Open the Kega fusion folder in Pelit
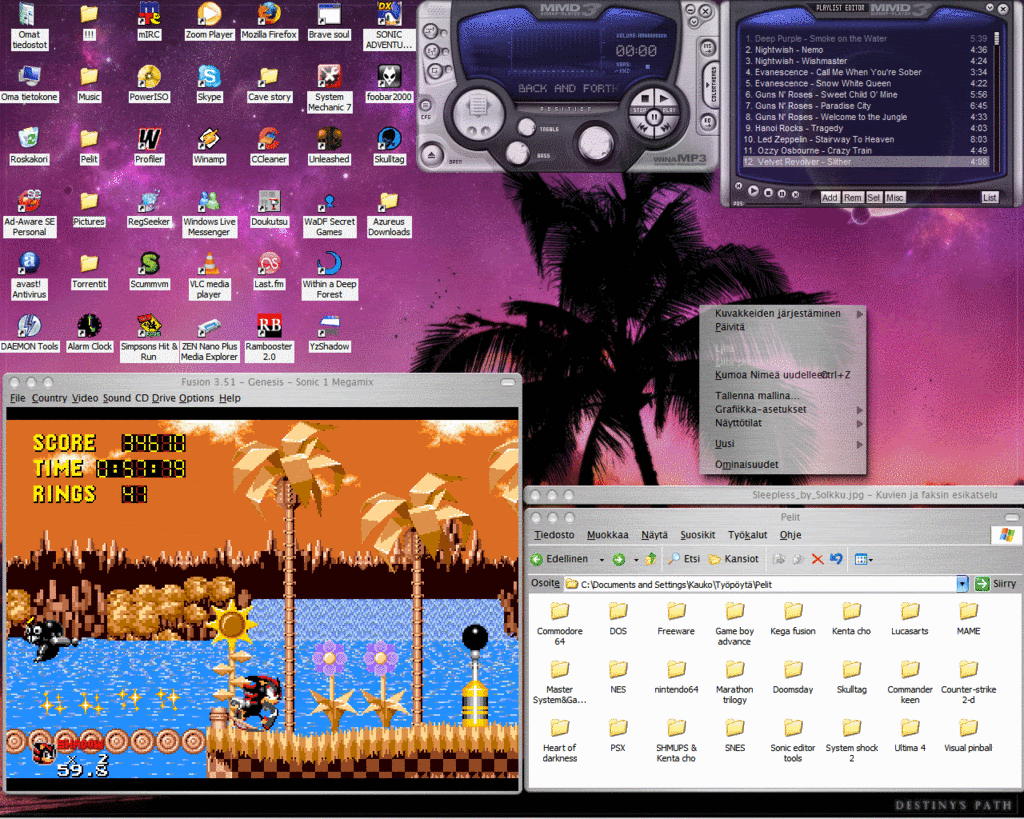This screenshot has width=1024, height=819. (793, 619)
